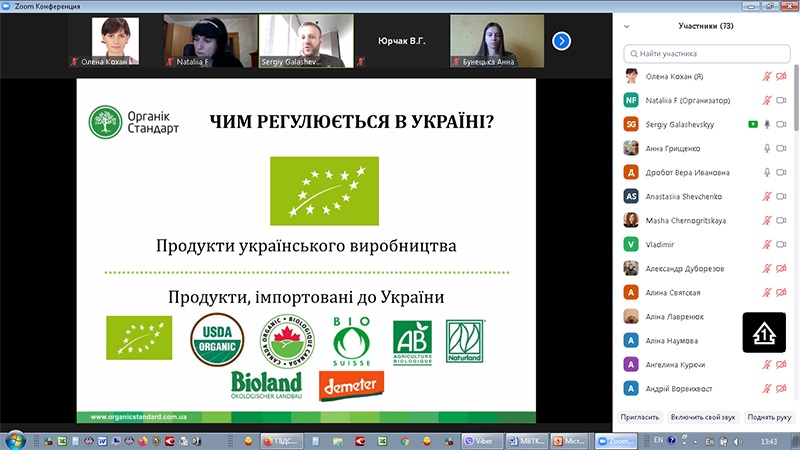
Task: Click muted mic icon for Андрій Вервихвост
Action: click(x=766, y=388)
